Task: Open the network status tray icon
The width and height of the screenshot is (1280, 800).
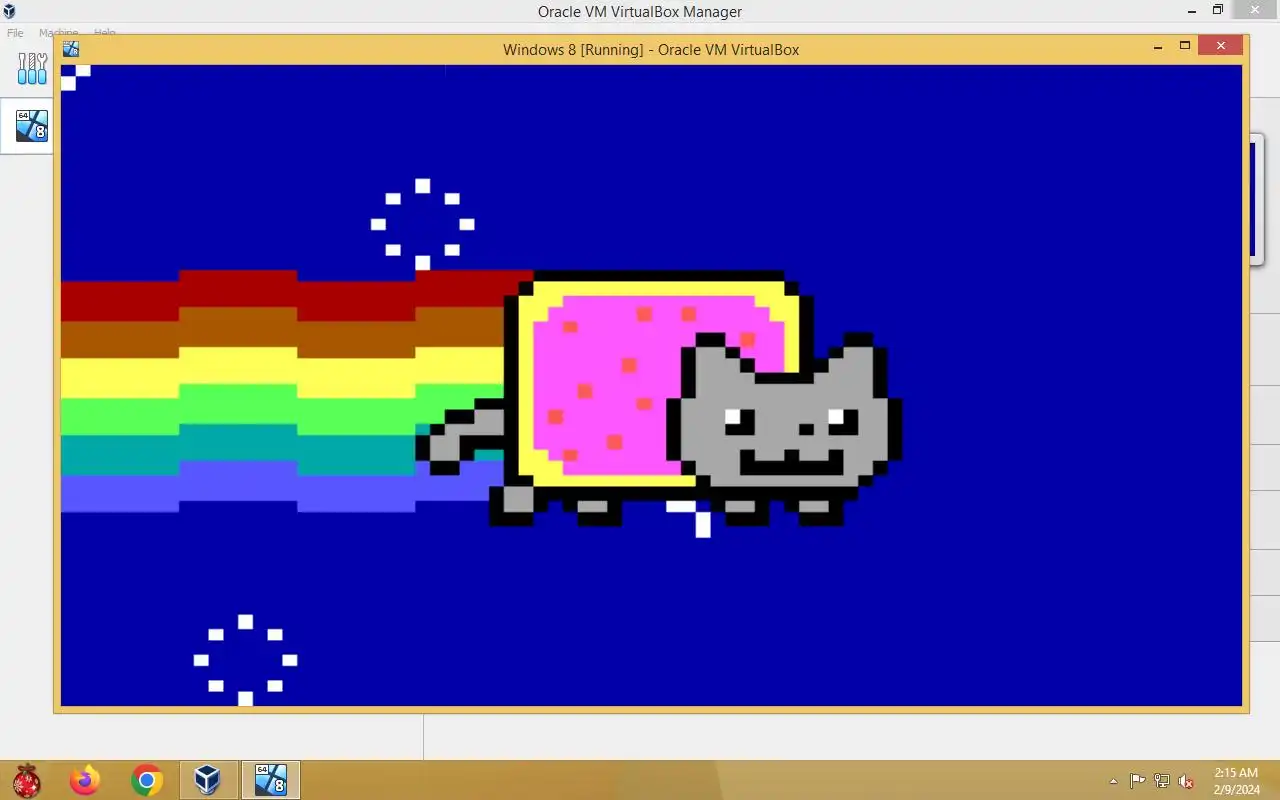Action: (1162, 781)
